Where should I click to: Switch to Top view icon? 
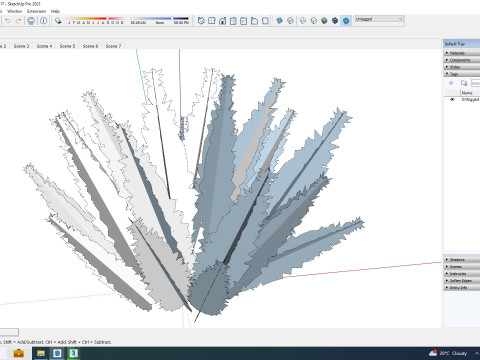click(x=212, y=21)
